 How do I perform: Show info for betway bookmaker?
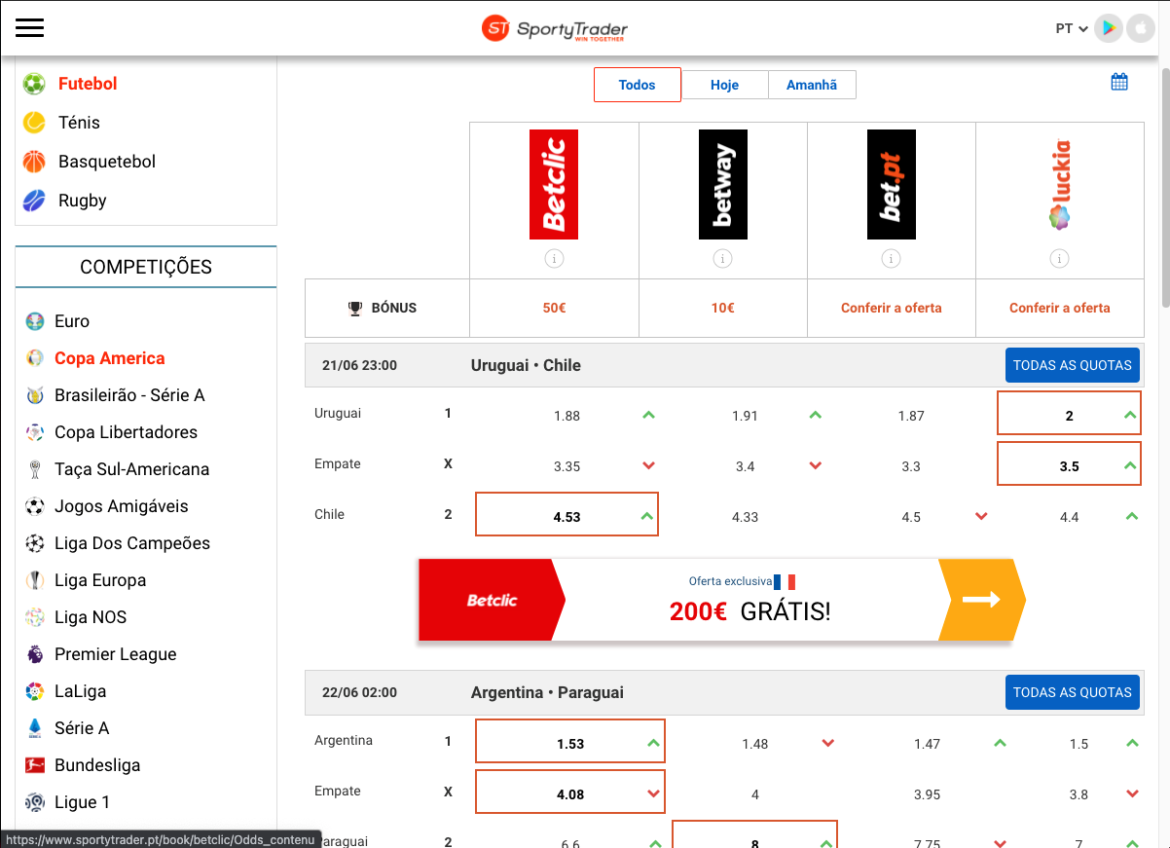tap(722, 259)
